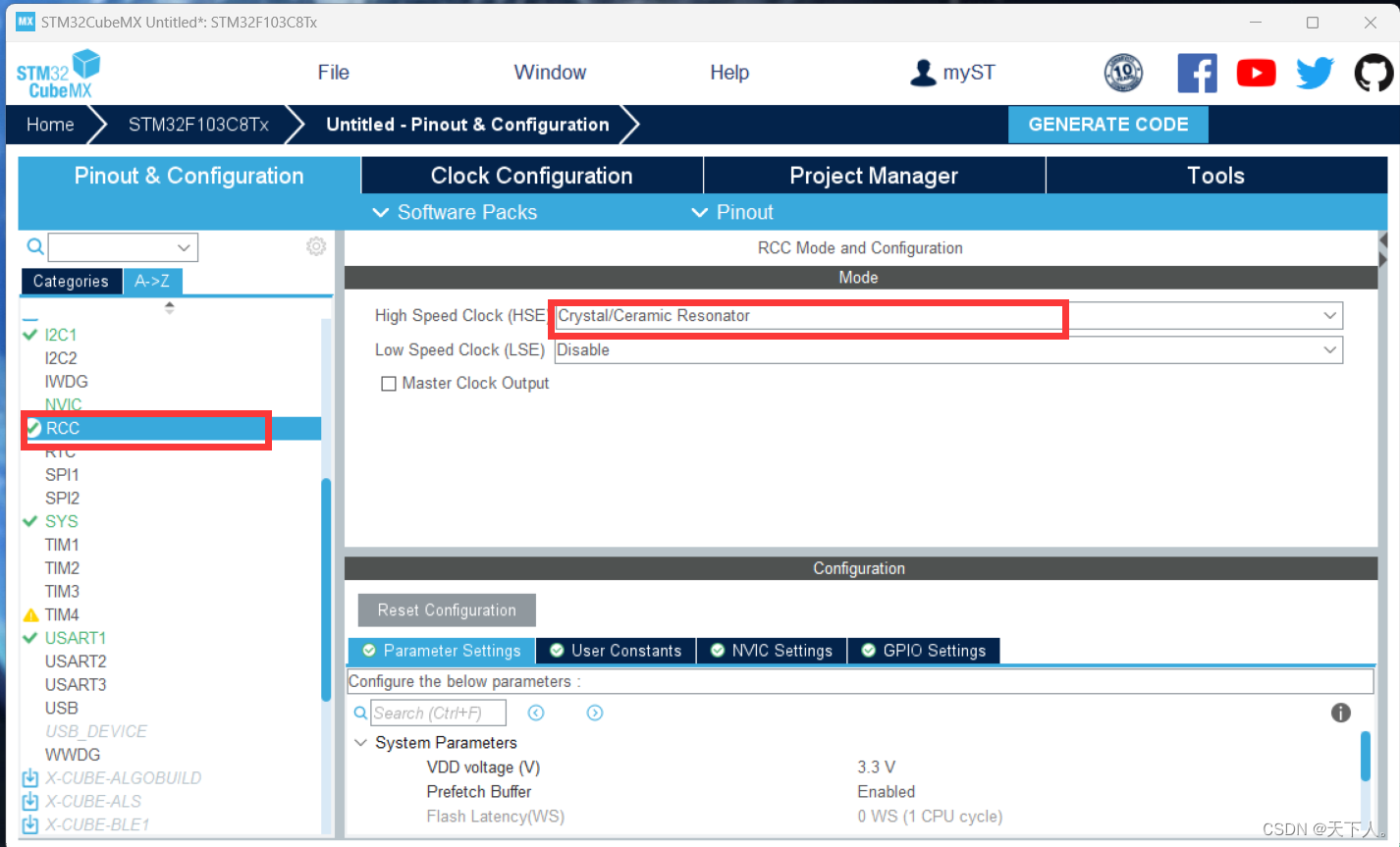Click the VDD voltage value 3.3 V
Image resolution: width=1400 pixels, height=847 pixels.
click(876, 768)
